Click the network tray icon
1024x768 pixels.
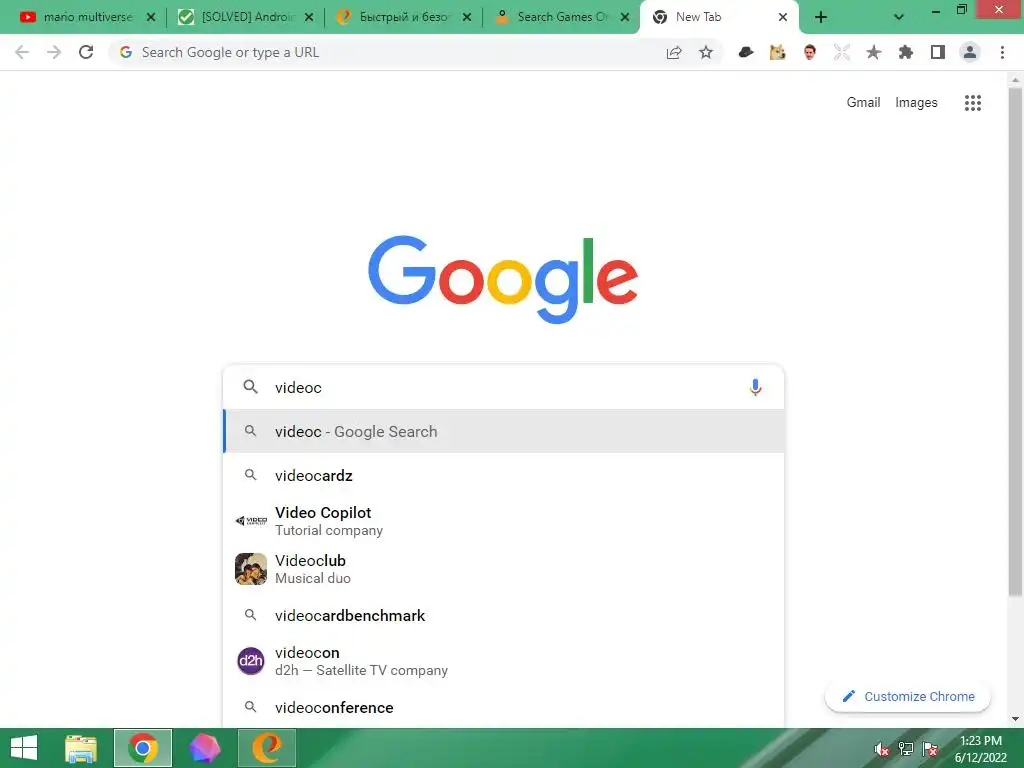[x=906, y=749]
